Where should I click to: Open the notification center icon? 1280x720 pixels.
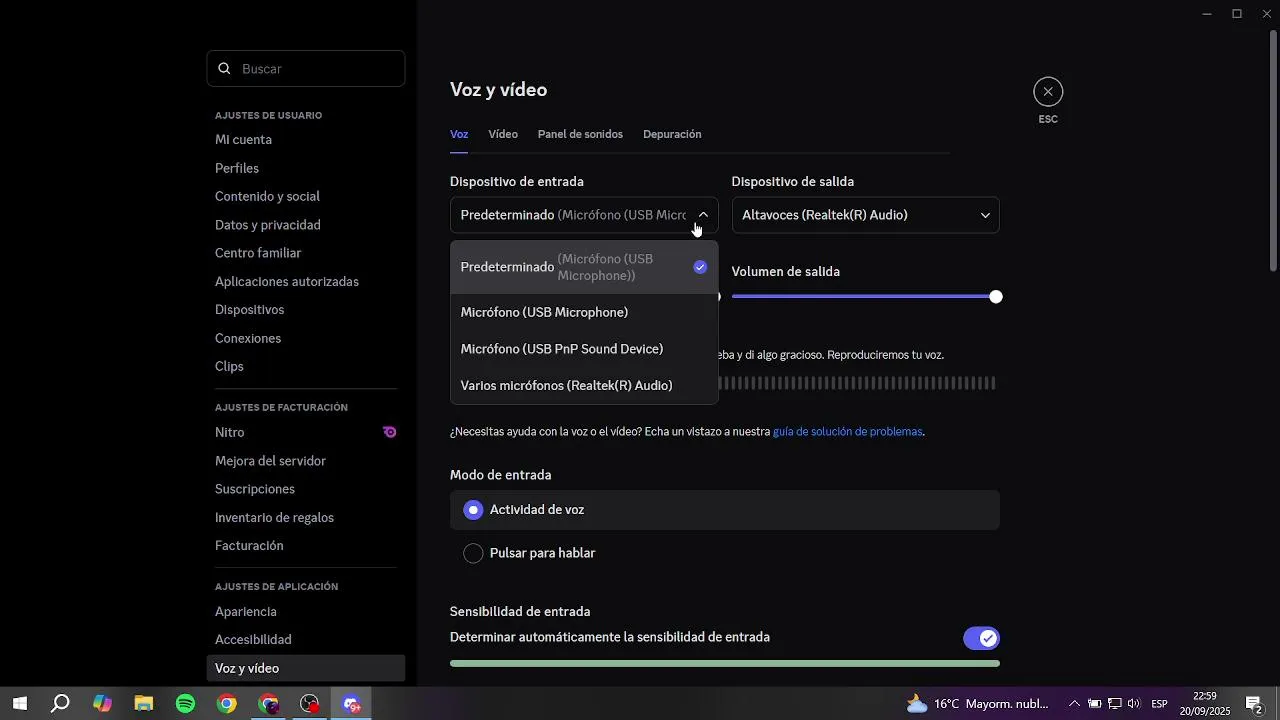[1254, 704]
